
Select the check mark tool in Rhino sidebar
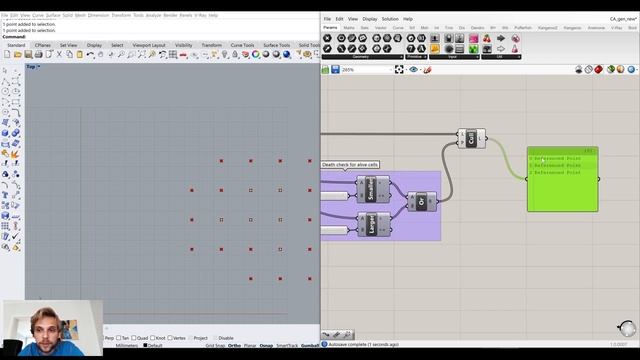15,236
